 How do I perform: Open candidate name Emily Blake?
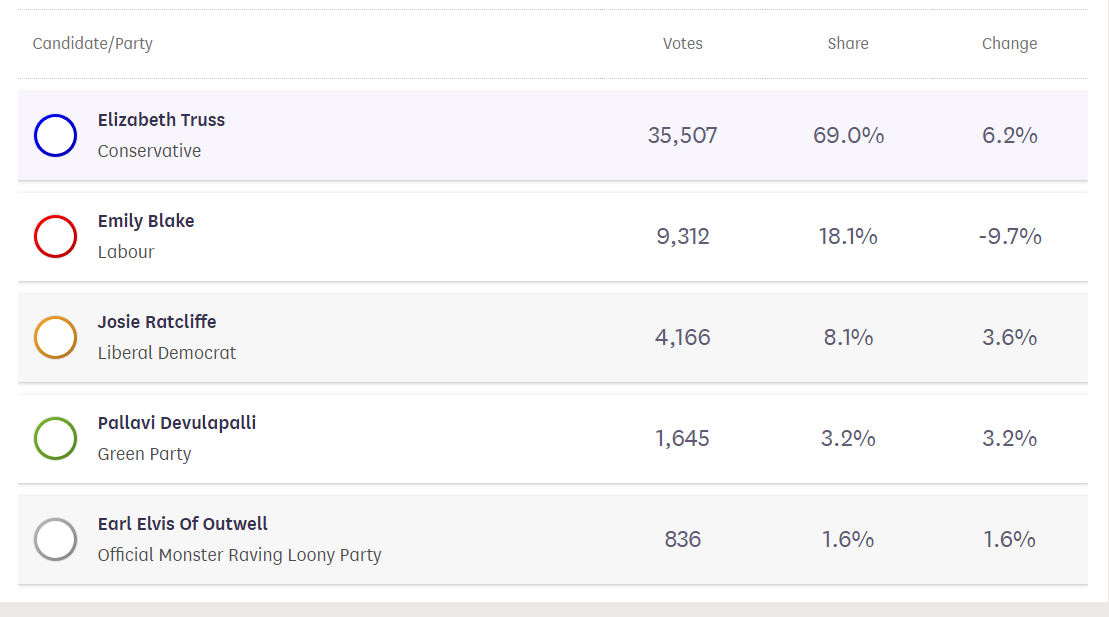[x=146, y=221]
